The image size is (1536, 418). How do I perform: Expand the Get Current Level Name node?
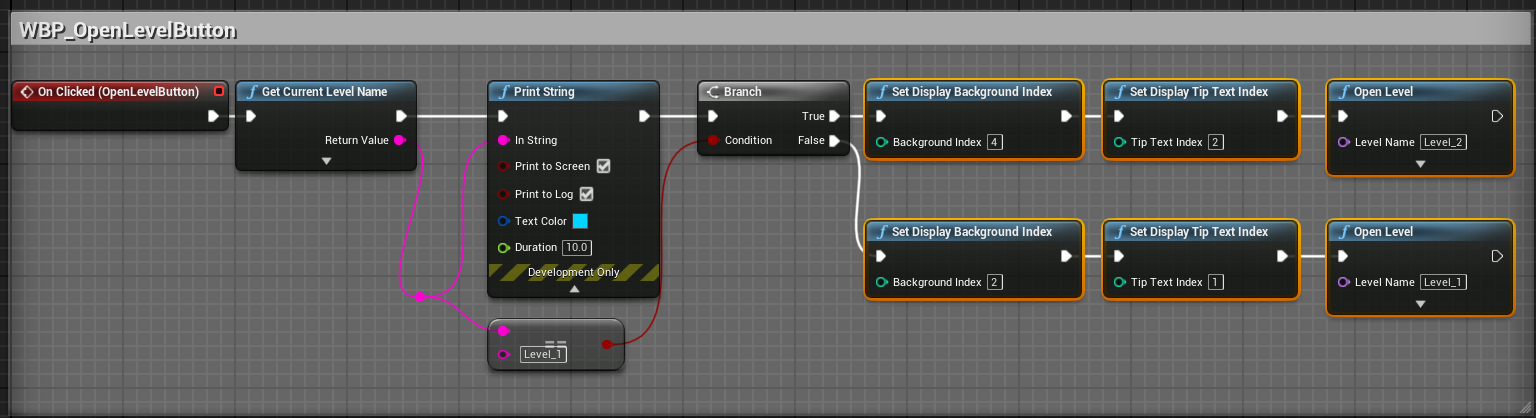(326, 161)
